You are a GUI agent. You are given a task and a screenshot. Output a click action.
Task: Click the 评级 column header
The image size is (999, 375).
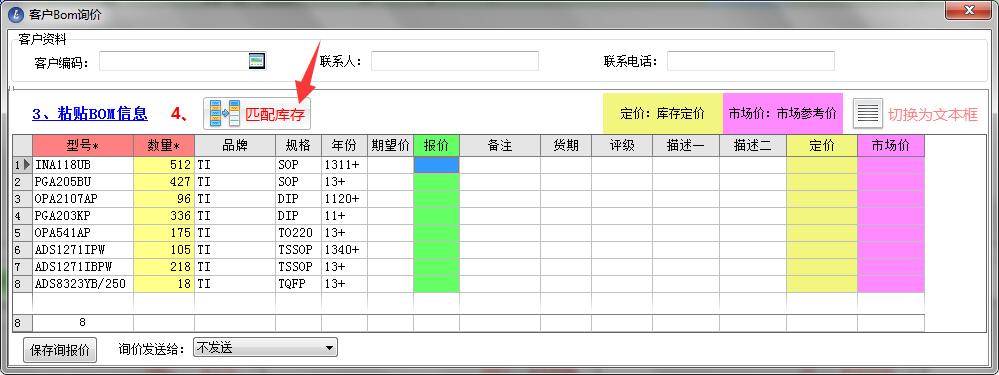(622, 146)
